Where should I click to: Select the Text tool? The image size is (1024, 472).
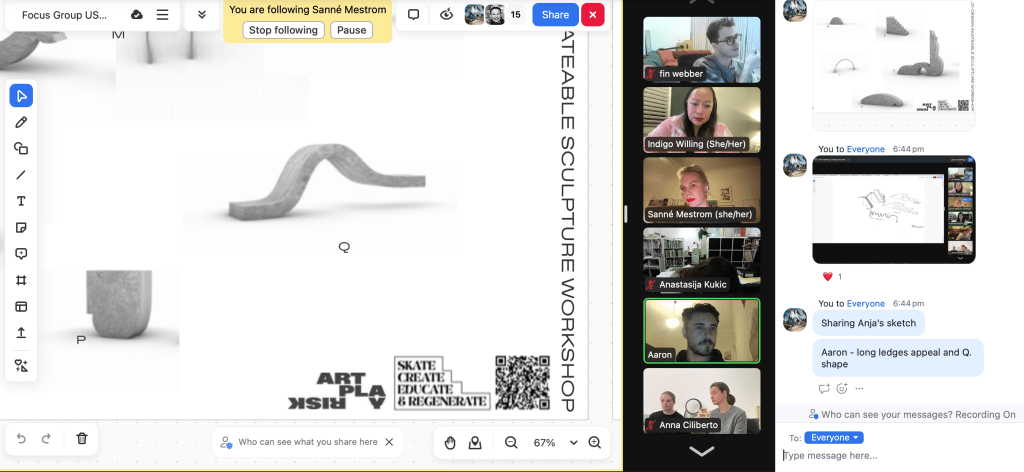click(21, 201)
